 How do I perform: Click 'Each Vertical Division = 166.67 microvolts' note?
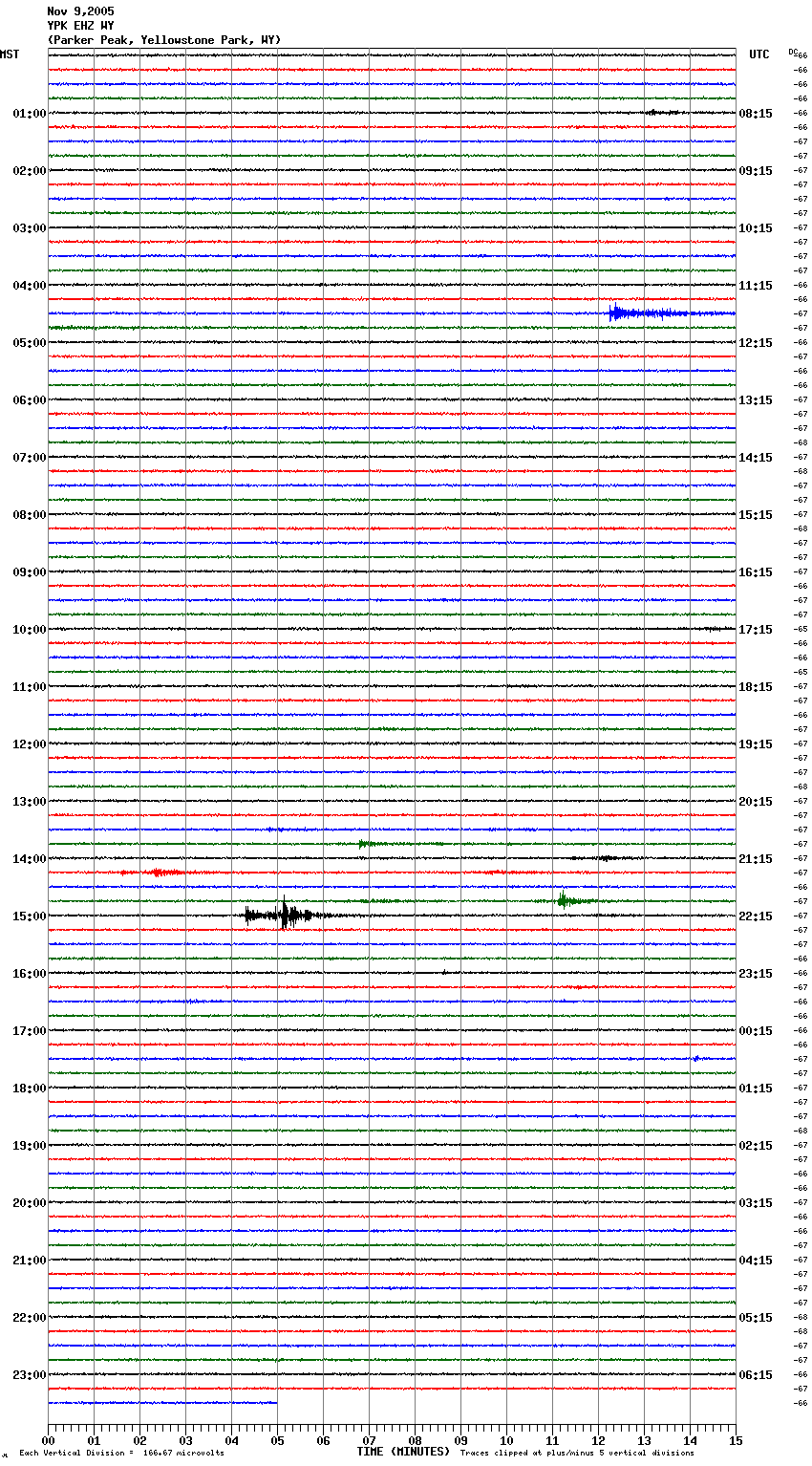click(x=121, y=1454)
